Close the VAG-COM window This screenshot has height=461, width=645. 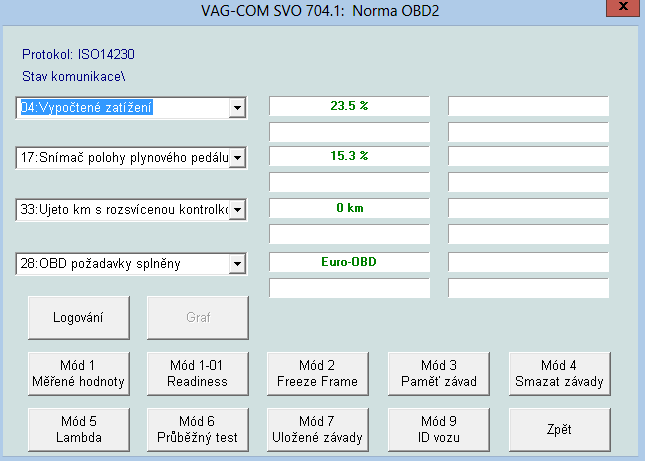point(623,7)
